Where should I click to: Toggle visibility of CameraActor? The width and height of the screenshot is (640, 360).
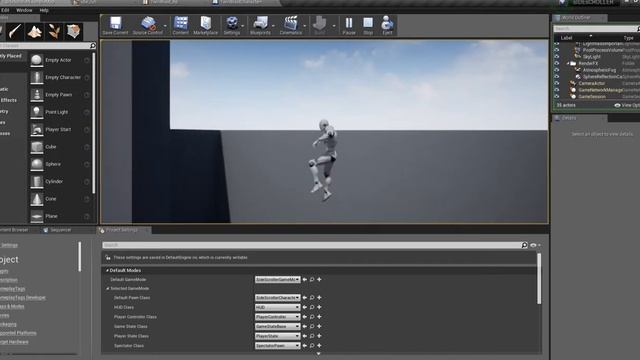[556, 83]
